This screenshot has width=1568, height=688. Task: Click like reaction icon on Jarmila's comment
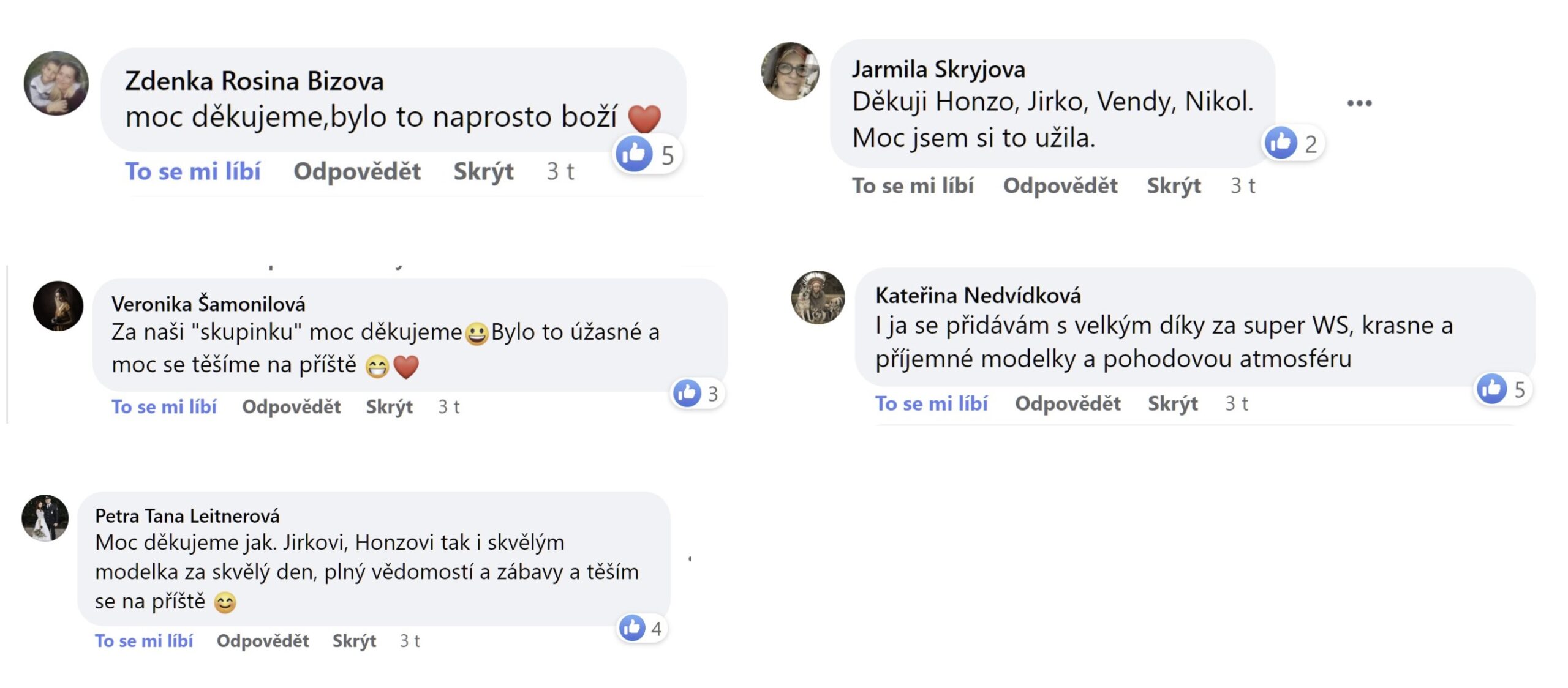1281,143
